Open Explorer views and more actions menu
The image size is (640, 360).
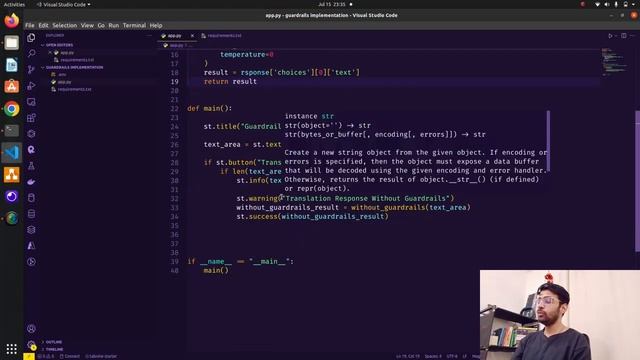tap(149, 36)
